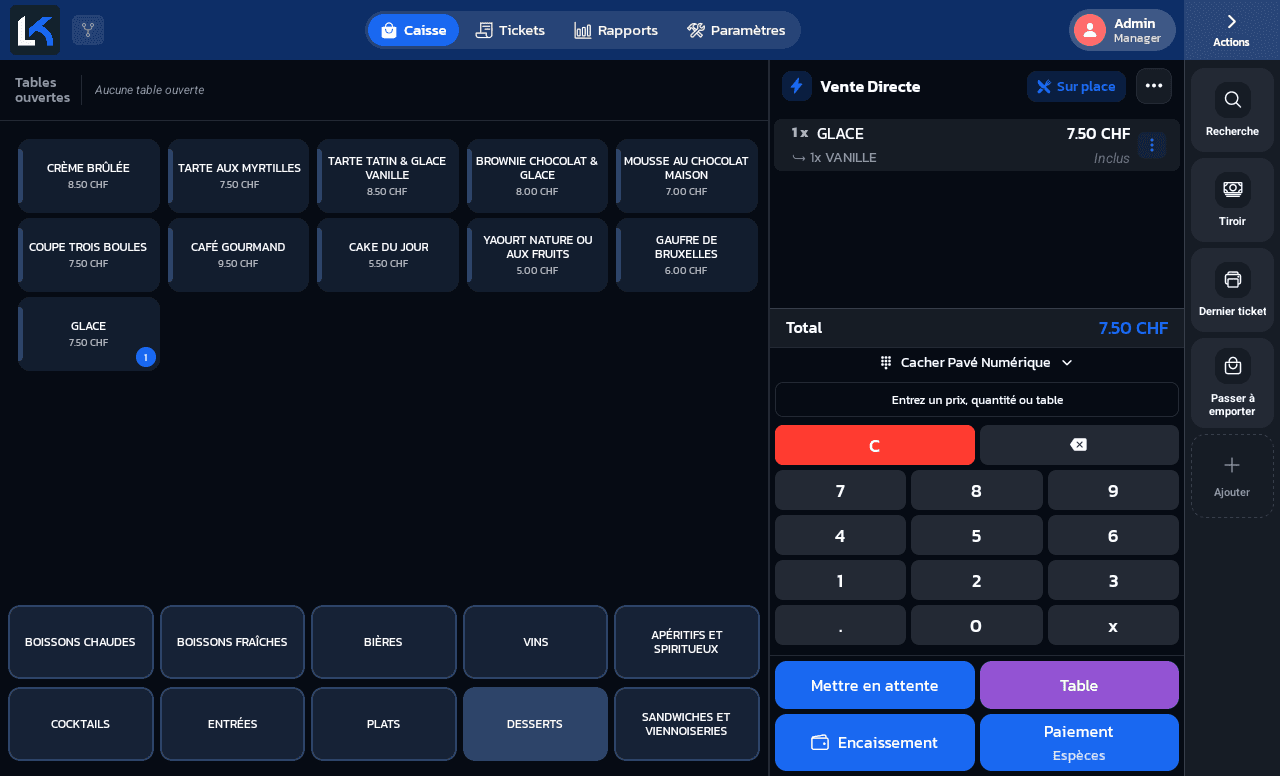Add Gaufre de Bruxelles to order

tap(687, 255)
